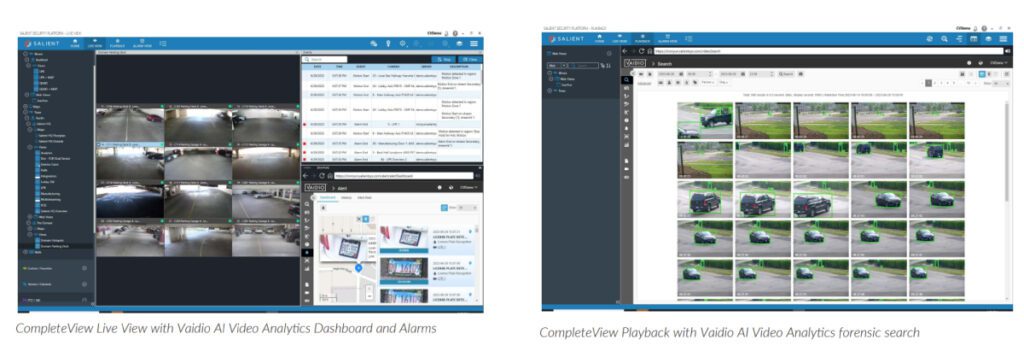Click browser refresh icon in Playback window
1024x363 pixels.
point(641,51)
